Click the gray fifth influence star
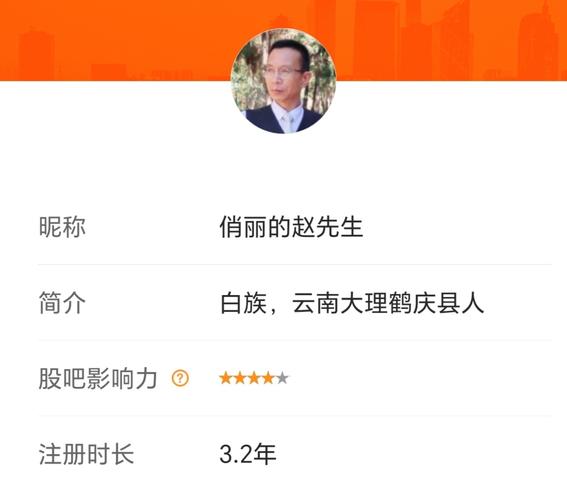This screenshot has width=567, height=500. point(282,378)
